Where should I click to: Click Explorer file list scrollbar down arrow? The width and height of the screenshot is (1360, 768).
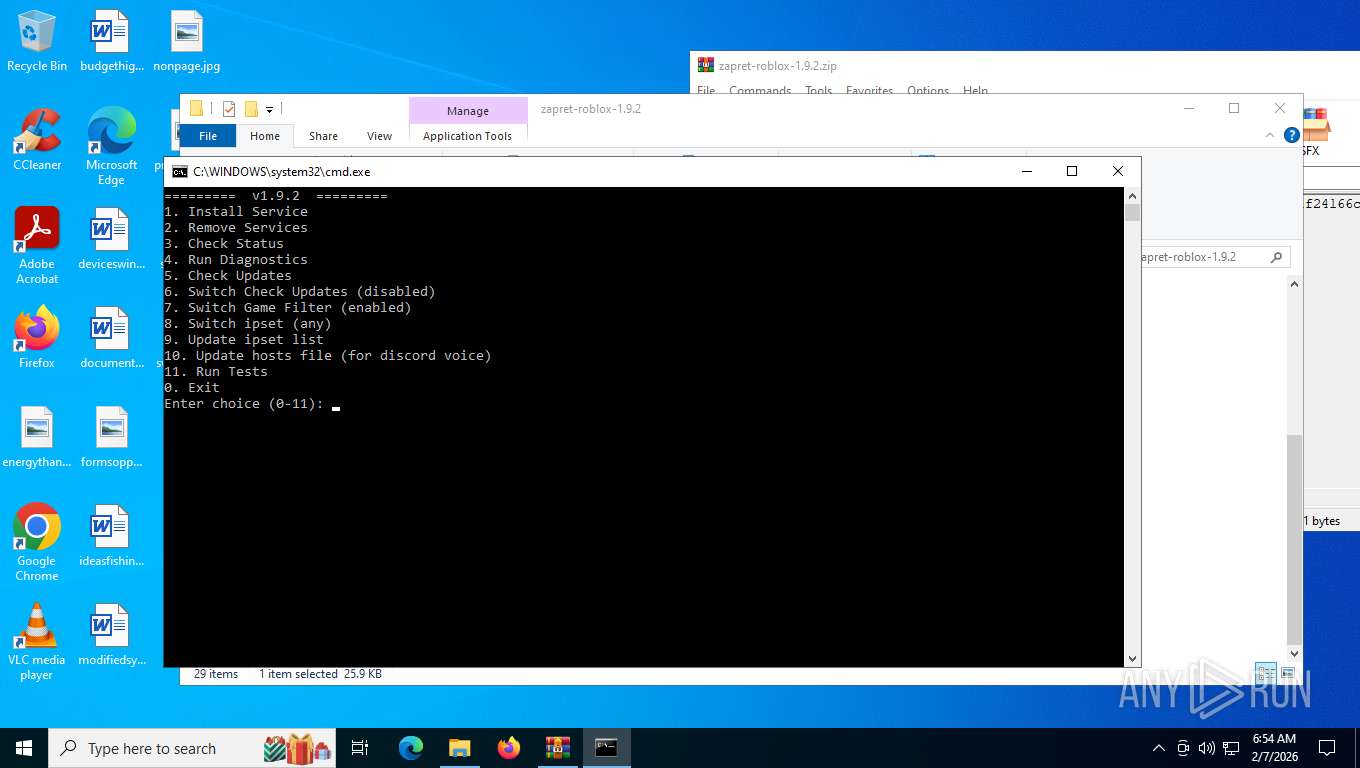coord(1294,656)
